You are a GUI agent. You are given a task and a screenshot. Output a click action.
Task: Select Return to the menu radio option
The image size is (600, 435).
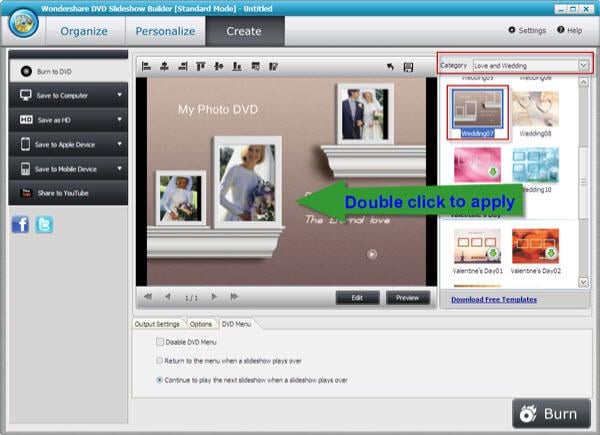[x=160, y=361]
